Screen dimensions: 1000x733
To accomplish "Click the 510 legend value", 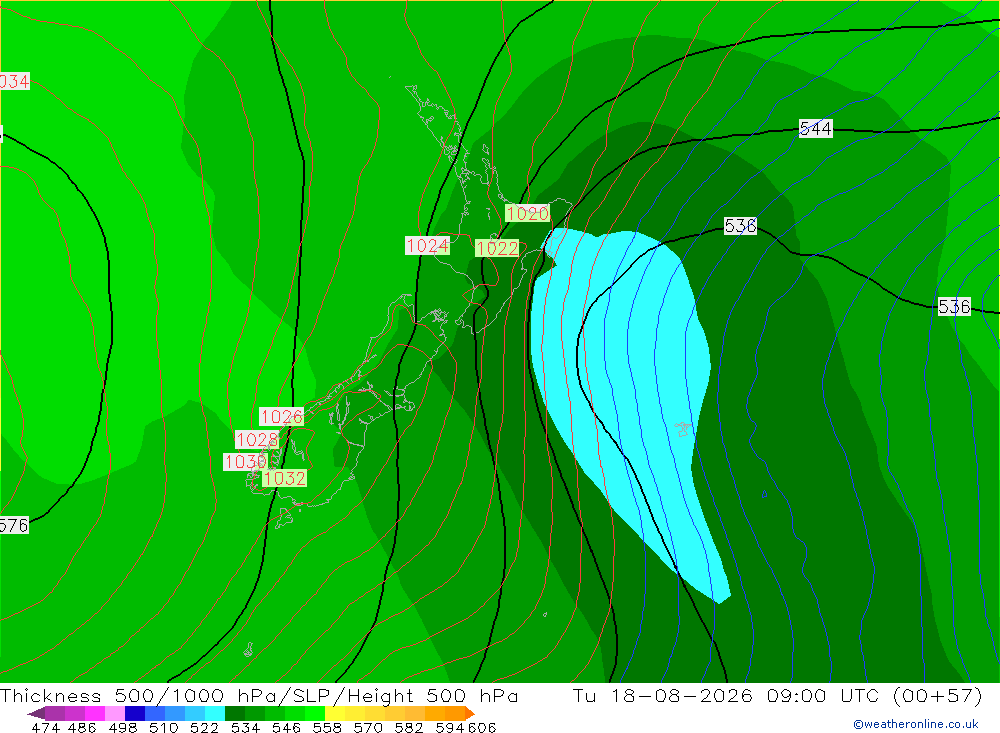I will click(164, 727).
